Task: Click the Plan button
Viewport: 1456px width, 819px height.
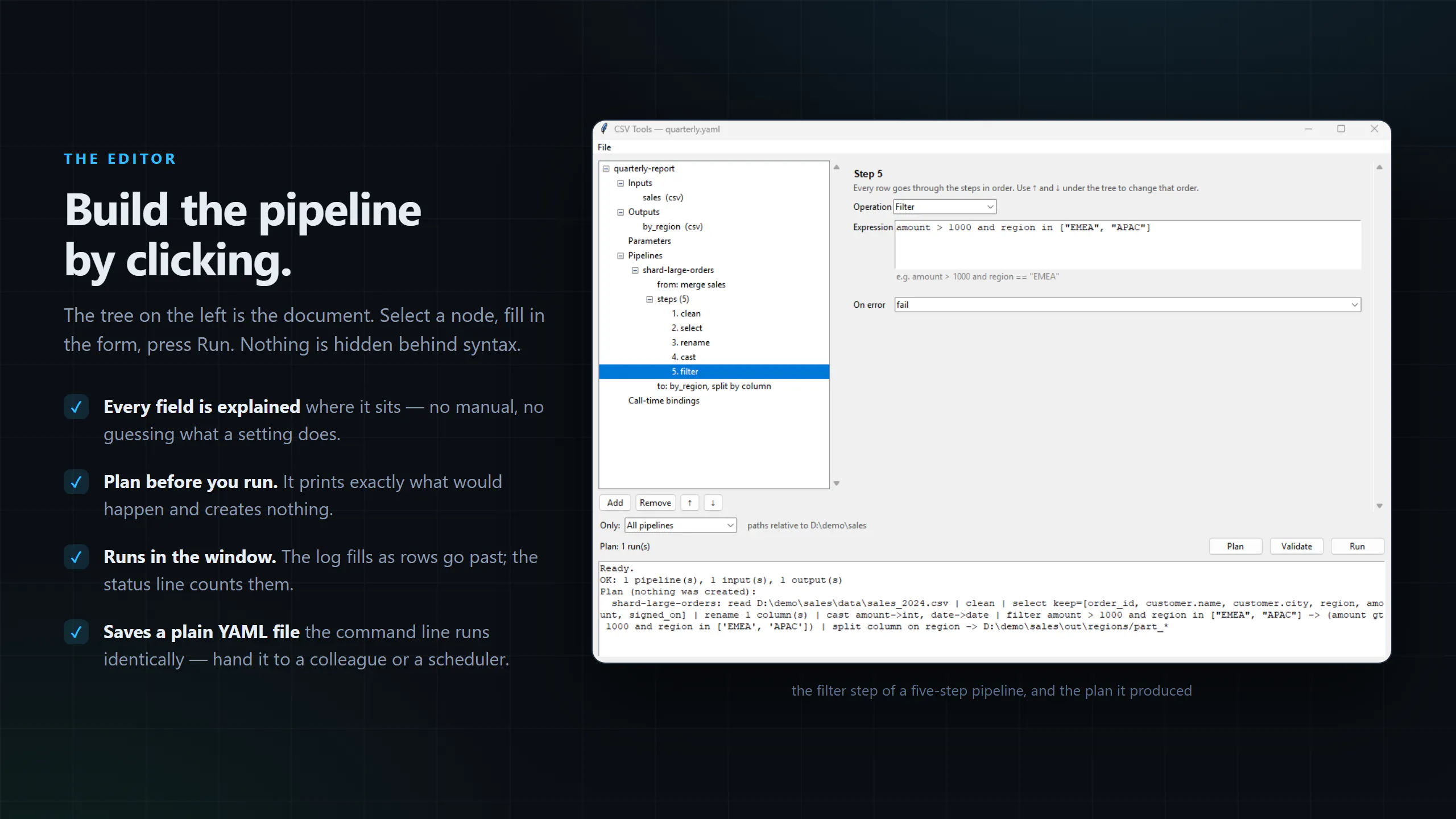Action: click(1235, 547)
